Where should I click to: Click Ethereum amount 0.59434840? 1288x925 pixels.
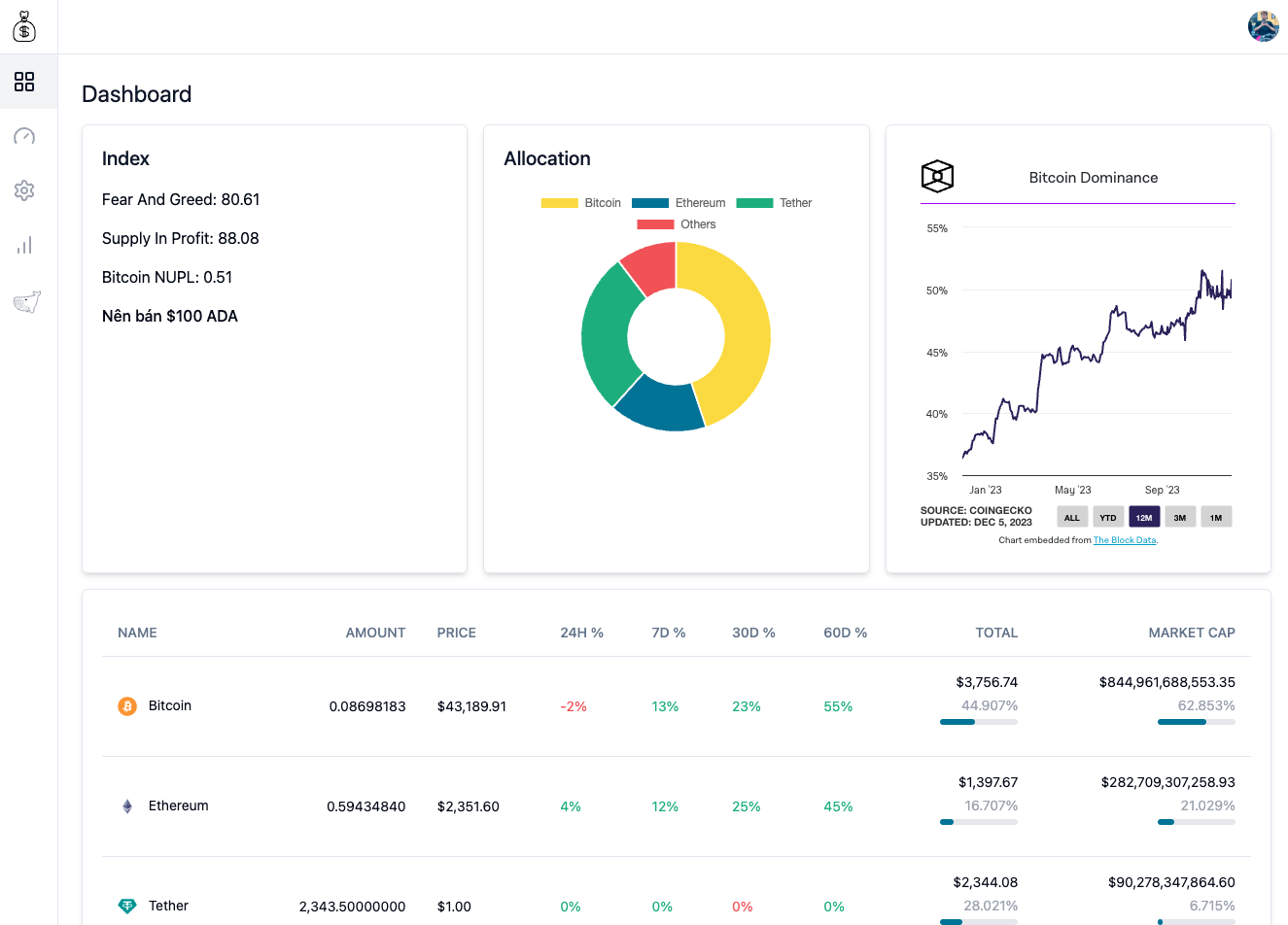[x=366, y=806]
